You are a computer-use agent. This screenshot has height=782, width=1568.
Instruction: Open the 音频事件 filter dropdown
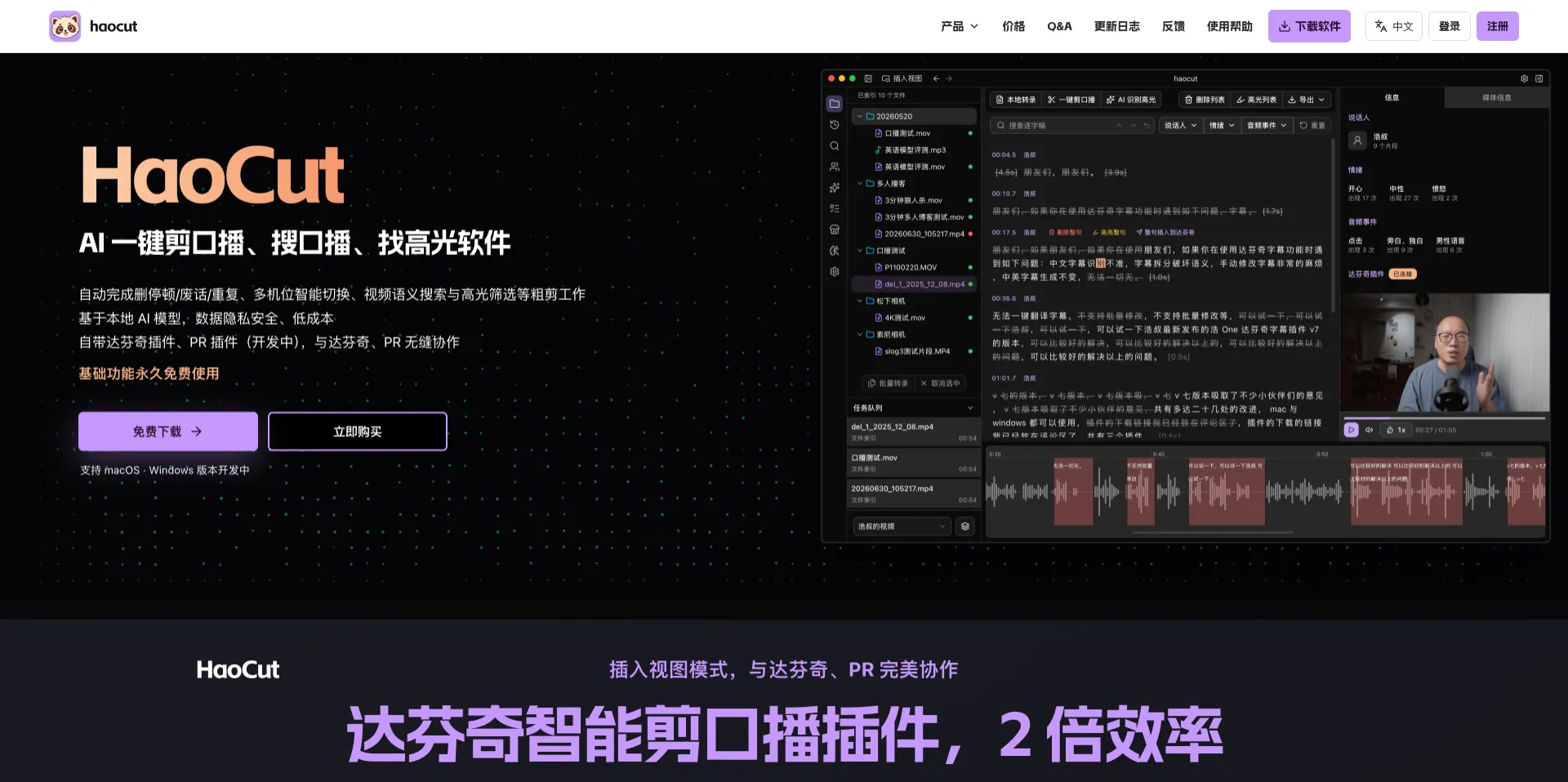[1267, 125]
